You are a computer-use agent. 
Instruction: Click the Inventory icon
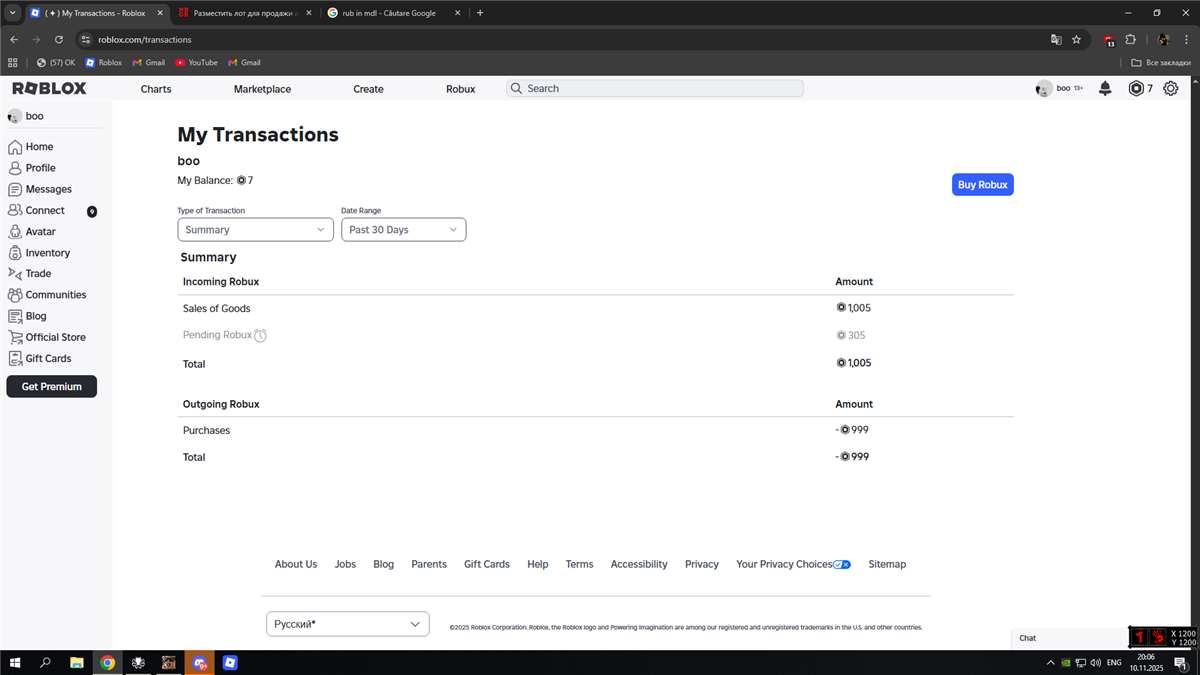click(14, 252)
